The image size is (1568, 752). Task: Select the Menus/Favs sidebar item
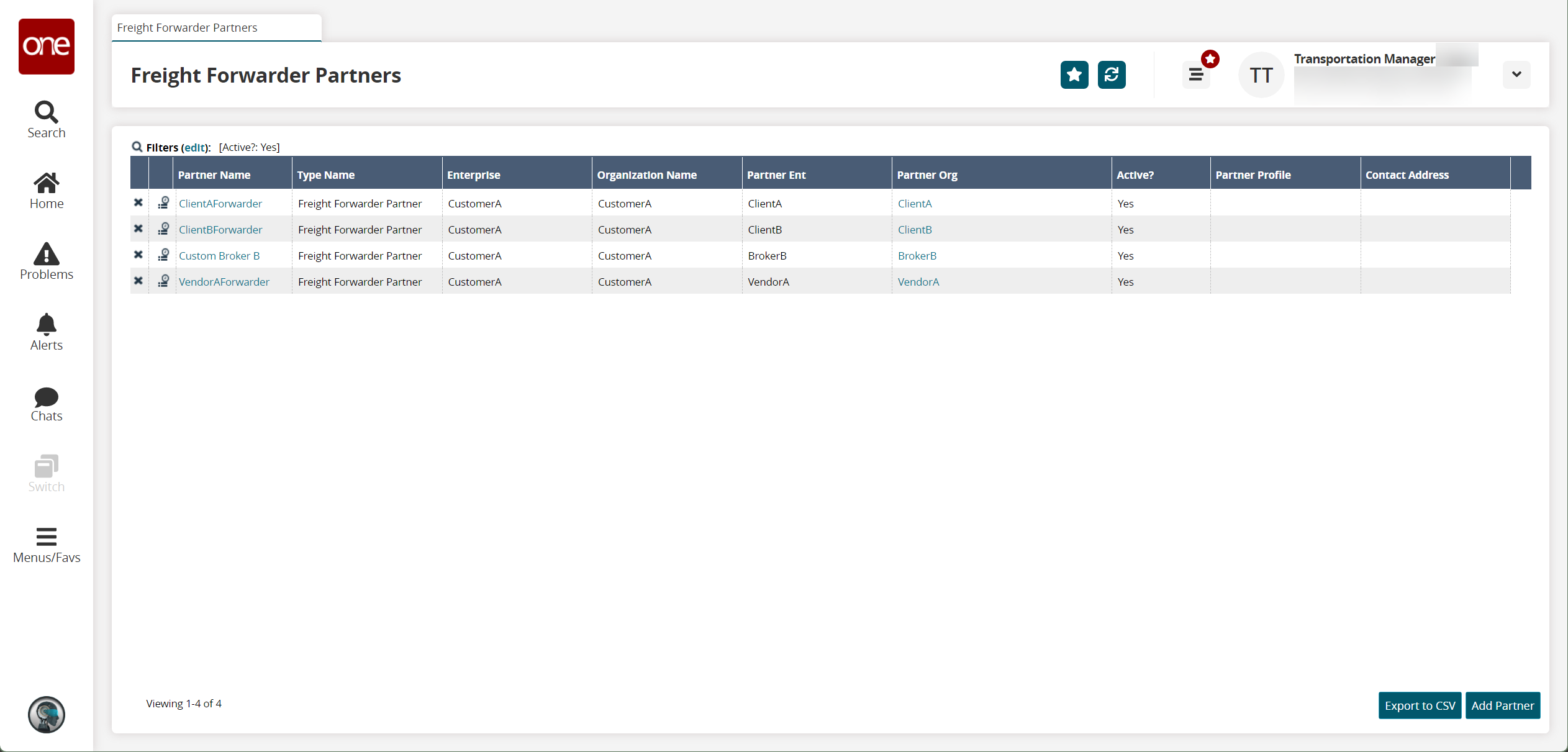coord(46,546)
